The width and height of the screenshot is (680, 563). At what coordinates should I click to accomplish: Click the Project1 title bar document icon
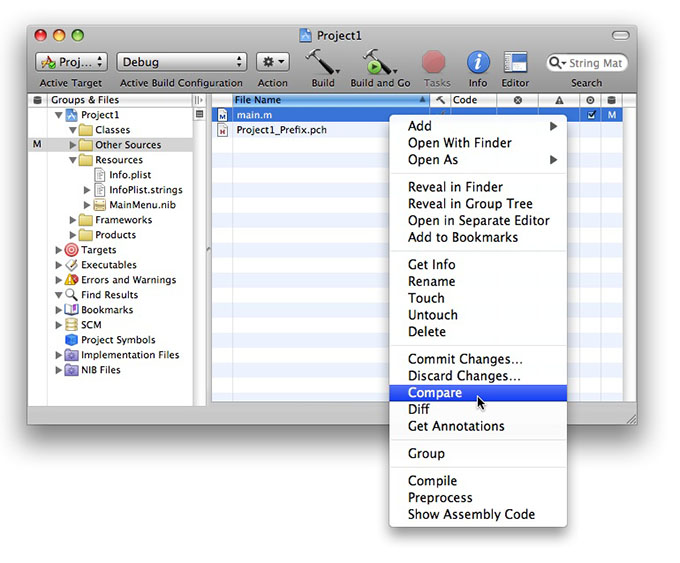(305, 36)
